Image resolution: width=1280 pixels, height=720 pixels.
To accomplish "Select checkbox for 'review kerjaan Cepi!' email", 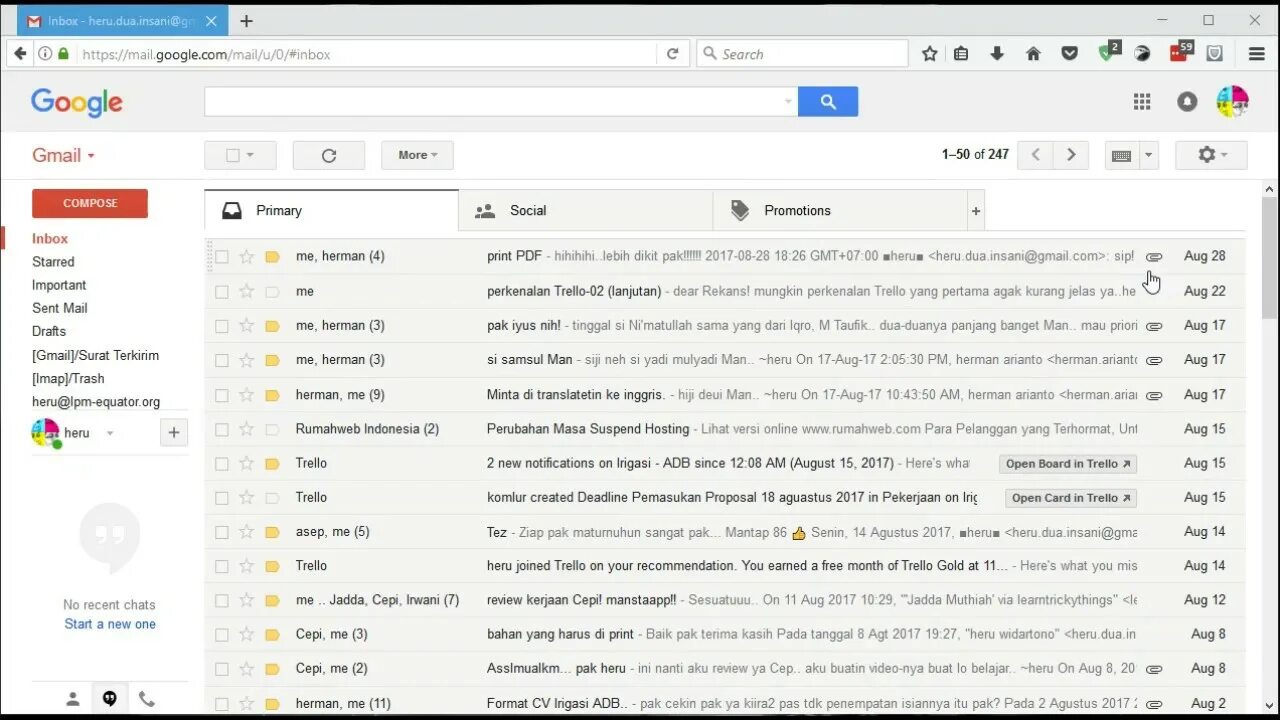I will (x=222, y=600).
